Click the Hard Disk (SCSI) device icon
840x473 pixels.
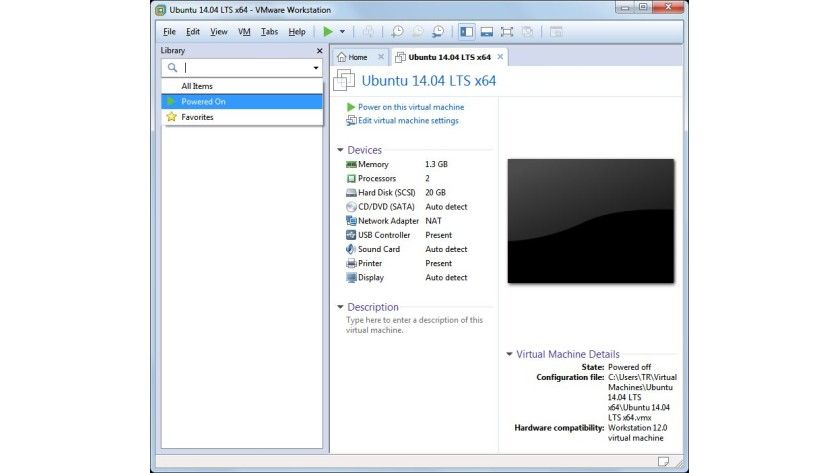point(351,192)
